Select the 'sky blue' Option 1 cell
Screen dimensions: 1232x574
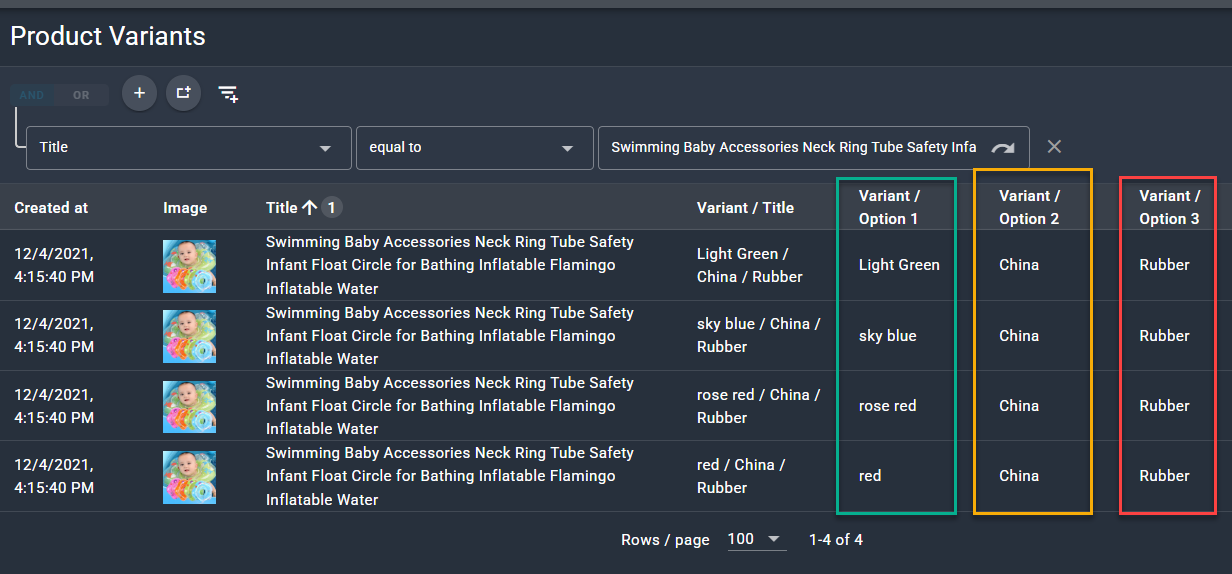click(888, 336)
